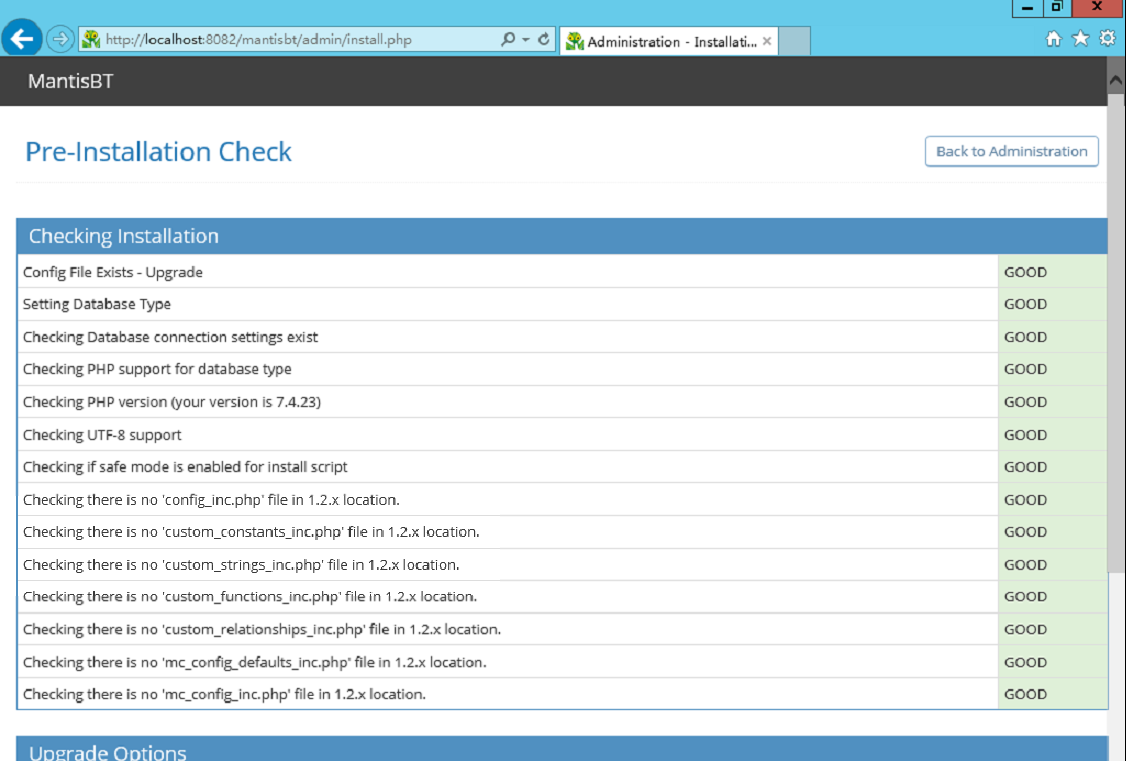Click the page scrollbar up arrow
This screenshot has height=761, width=1126.
click(1116, 80)
